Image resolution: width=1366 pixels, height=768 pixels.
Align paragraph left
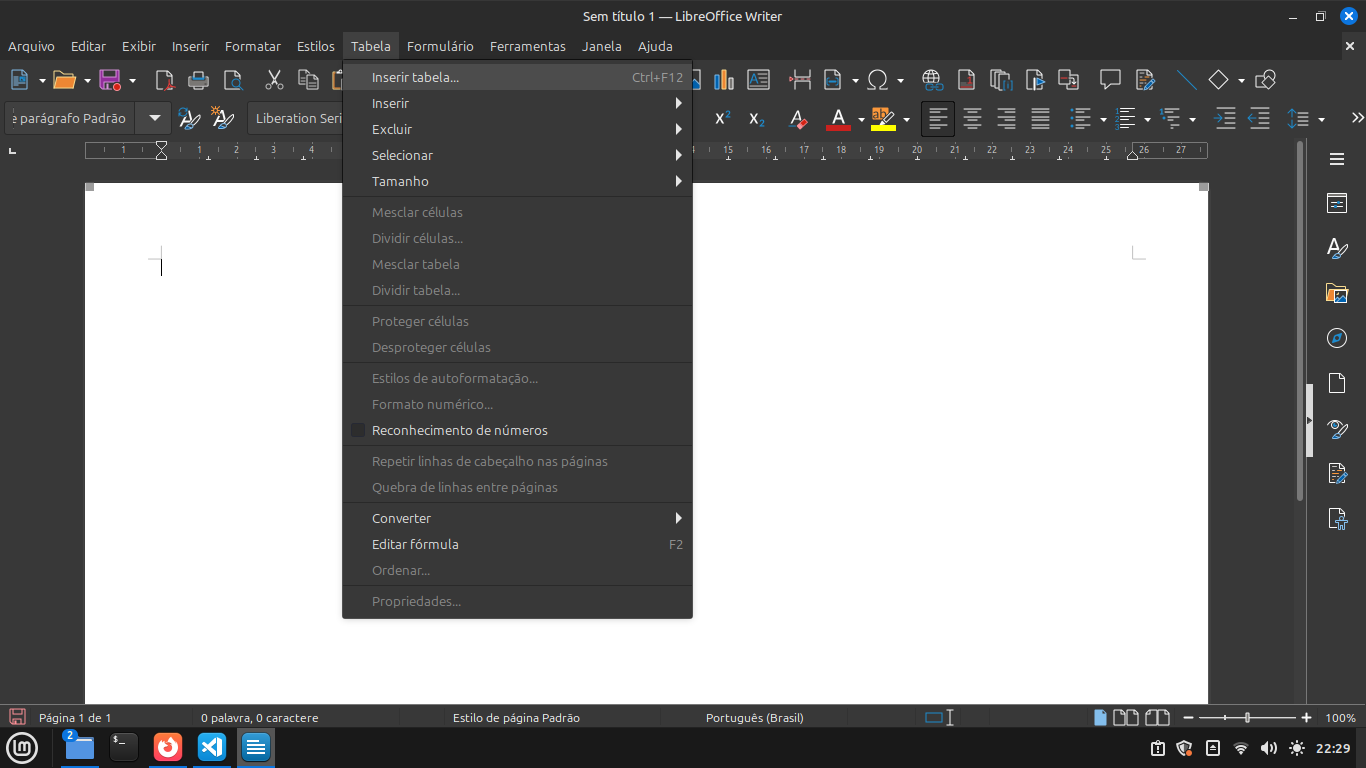pos(938,119)
